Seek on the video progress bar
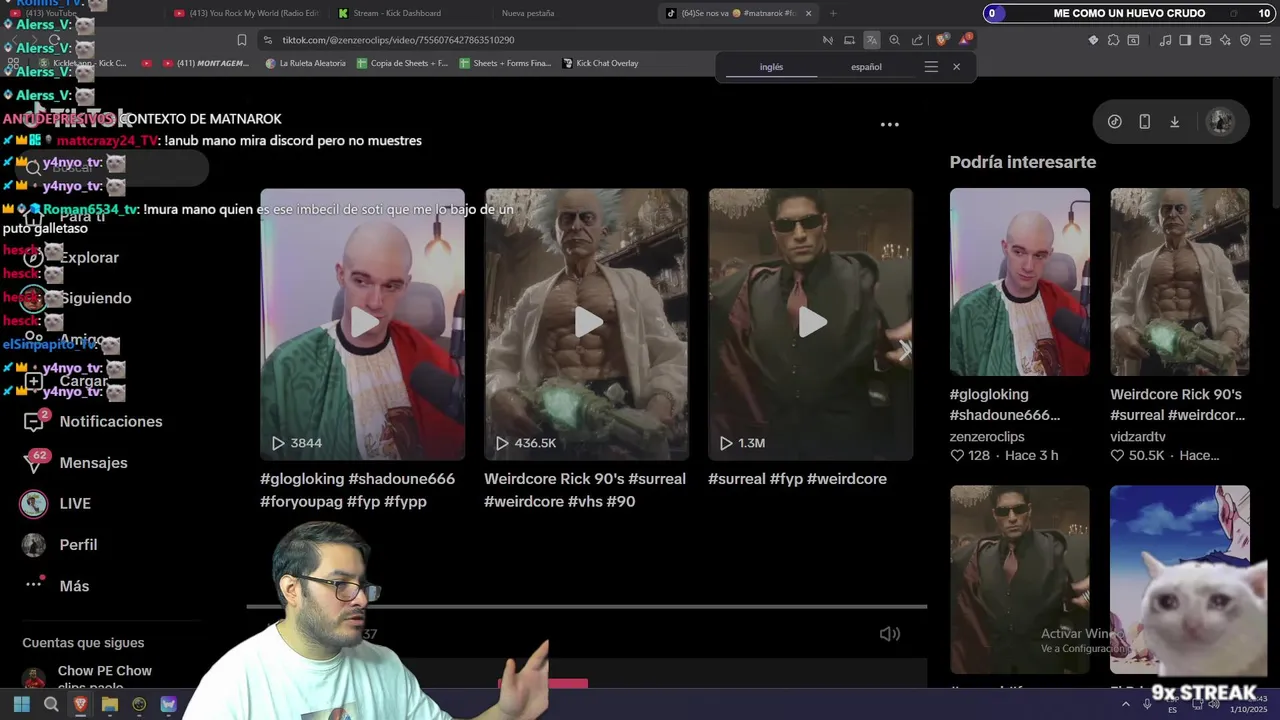The width and height of the screenshot is (1280, 720). click(x=586, y=606)
